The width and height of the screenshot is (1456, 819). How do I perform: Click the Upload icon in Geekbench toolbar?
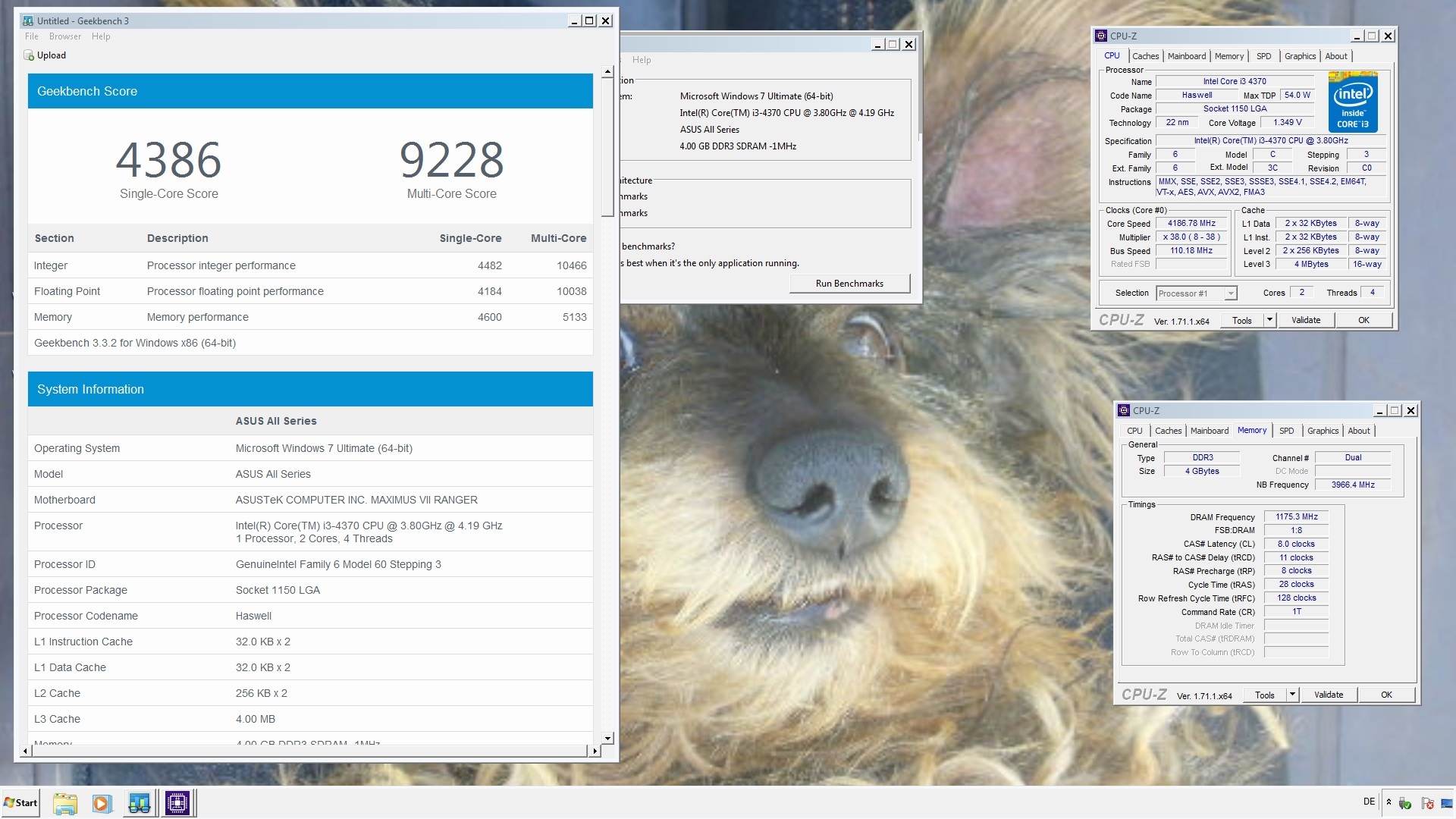pos(29,55)
